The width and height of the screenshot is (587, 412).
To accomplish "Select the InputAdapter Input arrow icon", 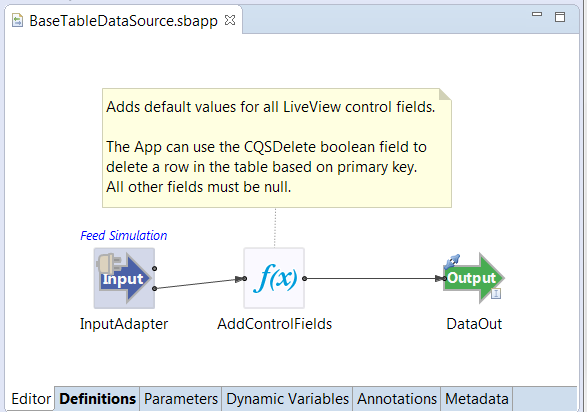I will pyautogui.click(x=124, y=278).
